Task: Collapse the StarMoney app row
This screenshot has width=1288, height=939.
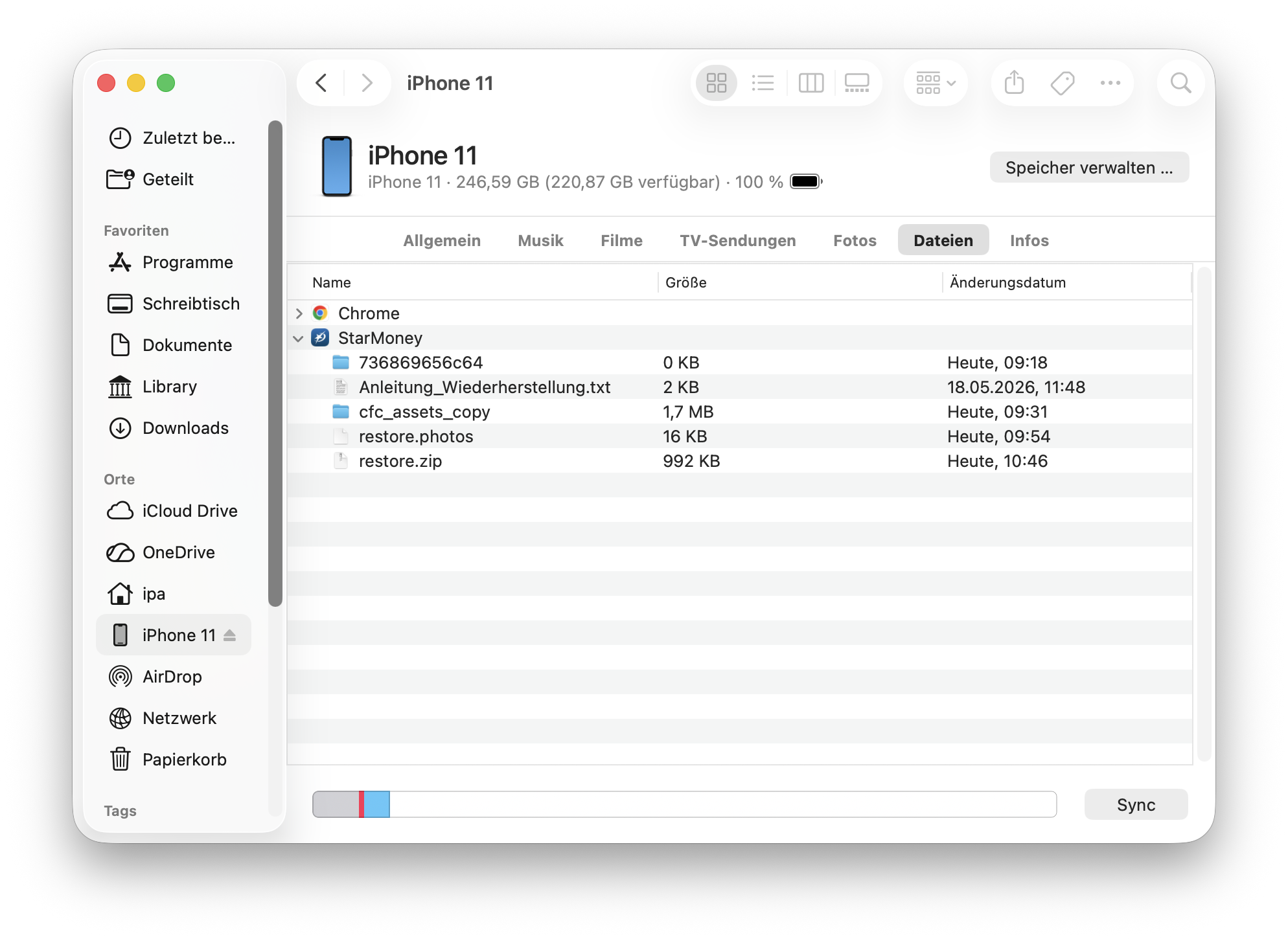Action: [298, 338]
